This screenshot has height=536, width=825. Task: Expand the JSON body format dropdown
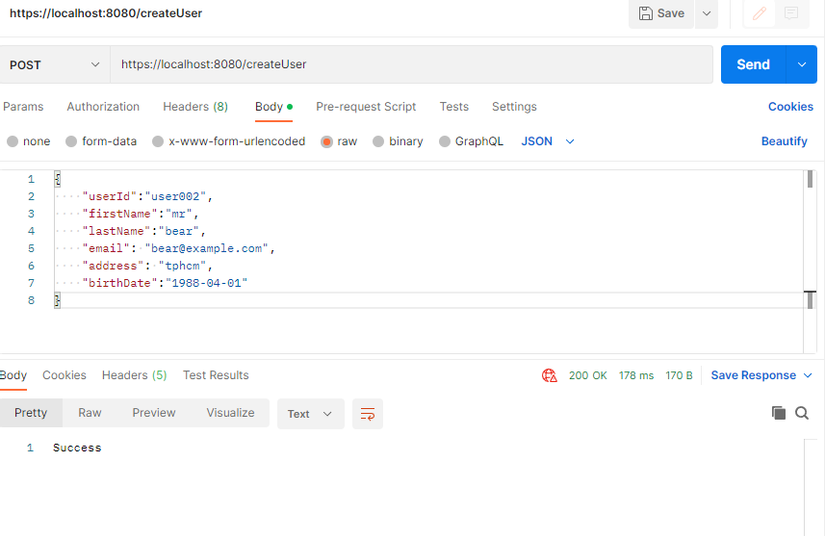click(x=548, y=141)
